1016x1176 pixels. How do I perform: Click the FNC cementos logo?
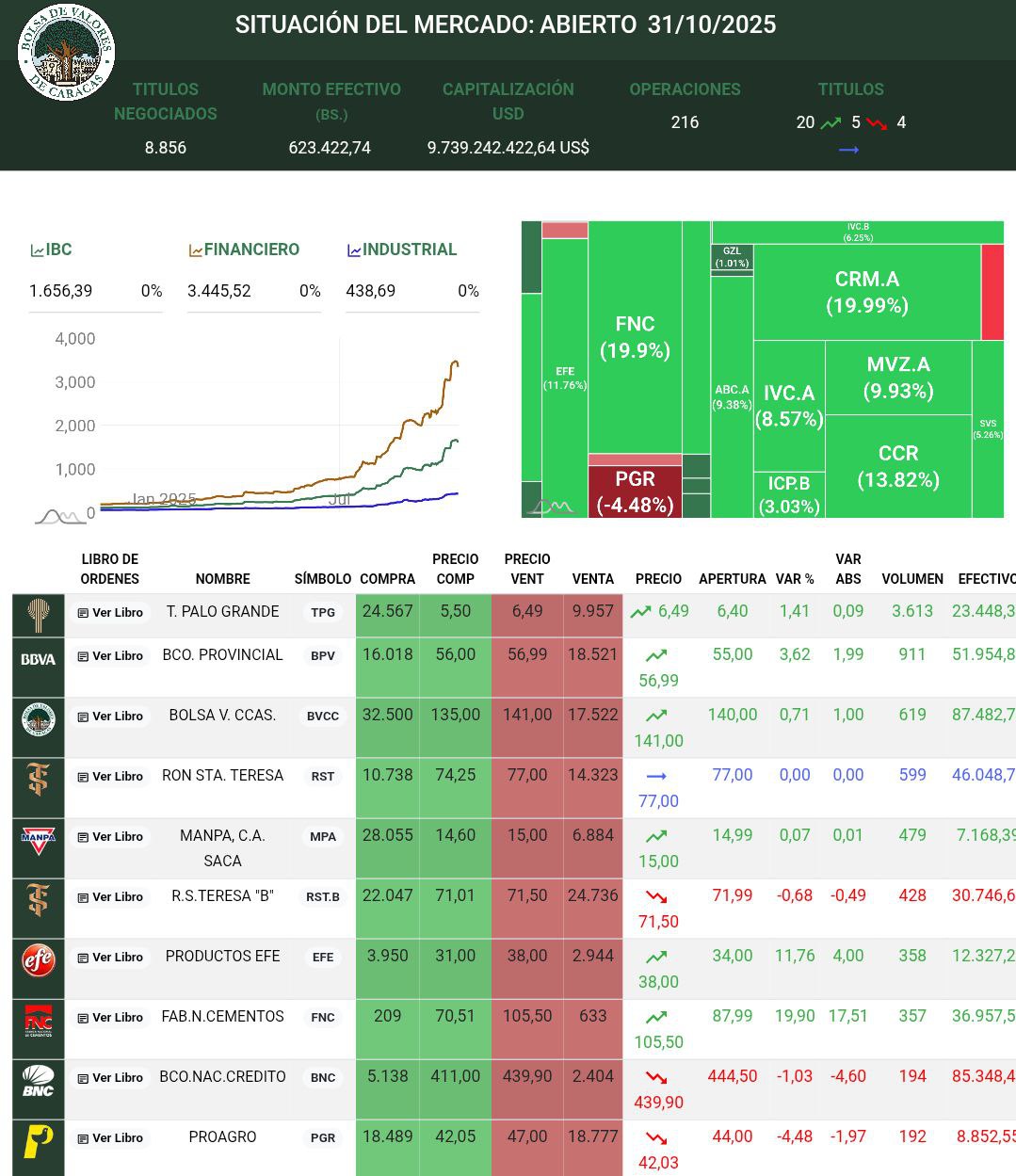pyautogui.click(x=39, y=1021)
